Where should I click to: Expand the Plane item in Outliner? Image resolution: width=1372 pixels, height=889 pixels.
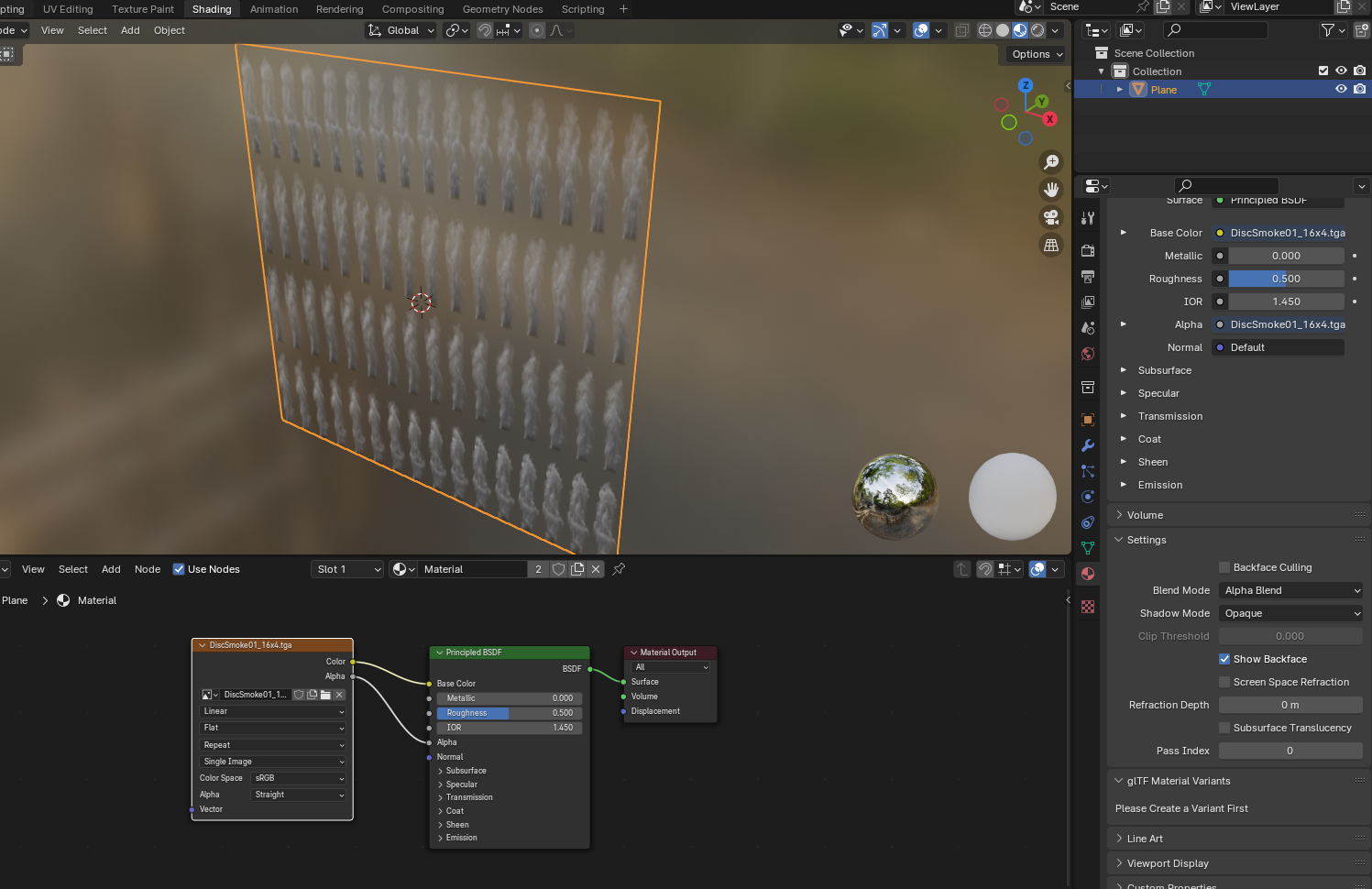tap(1120, 89)
